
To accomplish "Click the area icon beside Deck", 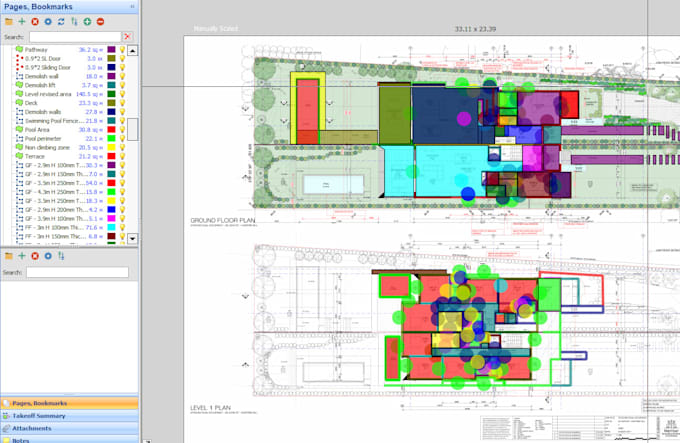I will pyautogui.click(x=20, y=103).
